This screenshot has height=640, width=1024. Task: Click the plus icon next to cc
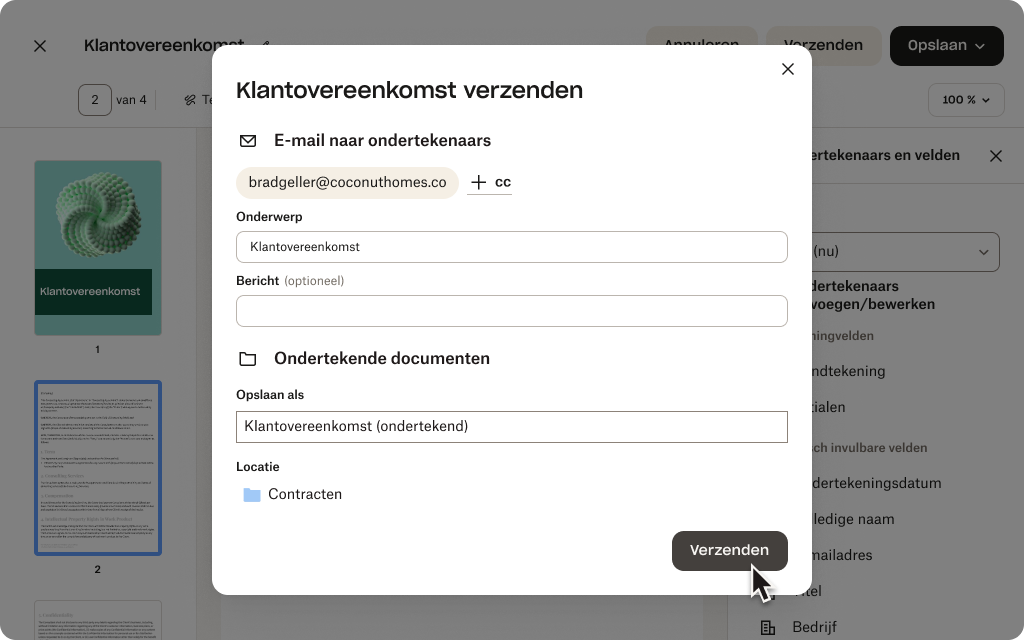tap(479, 182)
